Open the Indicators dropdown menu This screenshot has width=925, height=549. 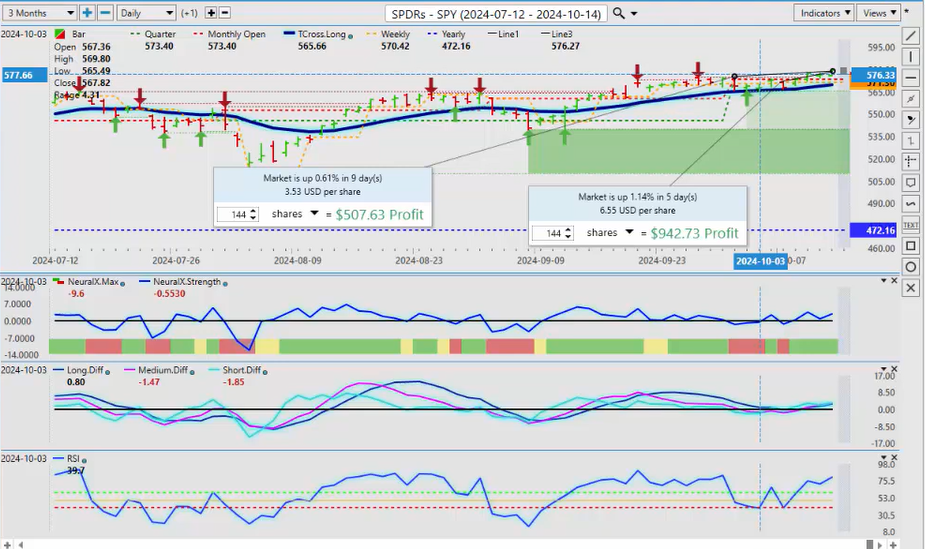[x=824, y=12]
